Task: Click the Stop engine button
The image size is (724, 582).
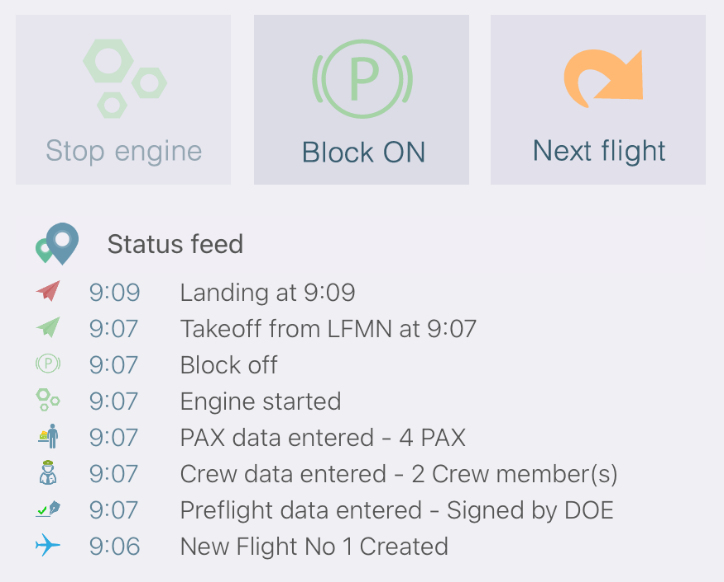Action: [123, 100]
